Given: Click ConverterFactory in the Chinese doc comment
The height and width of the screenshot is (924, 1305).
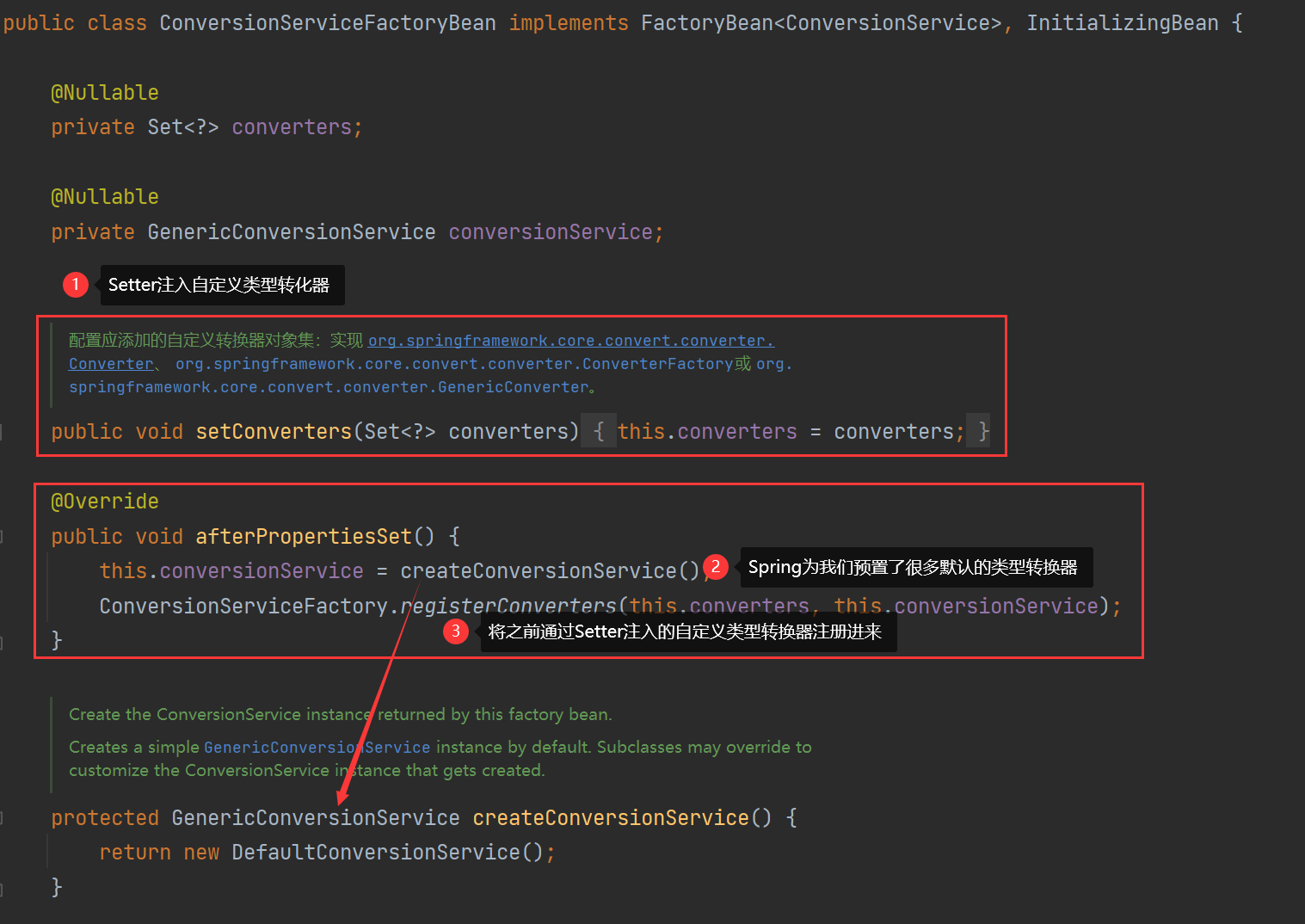Looking at the screenshot, I should pyautogui.click(x=658, y=364).
